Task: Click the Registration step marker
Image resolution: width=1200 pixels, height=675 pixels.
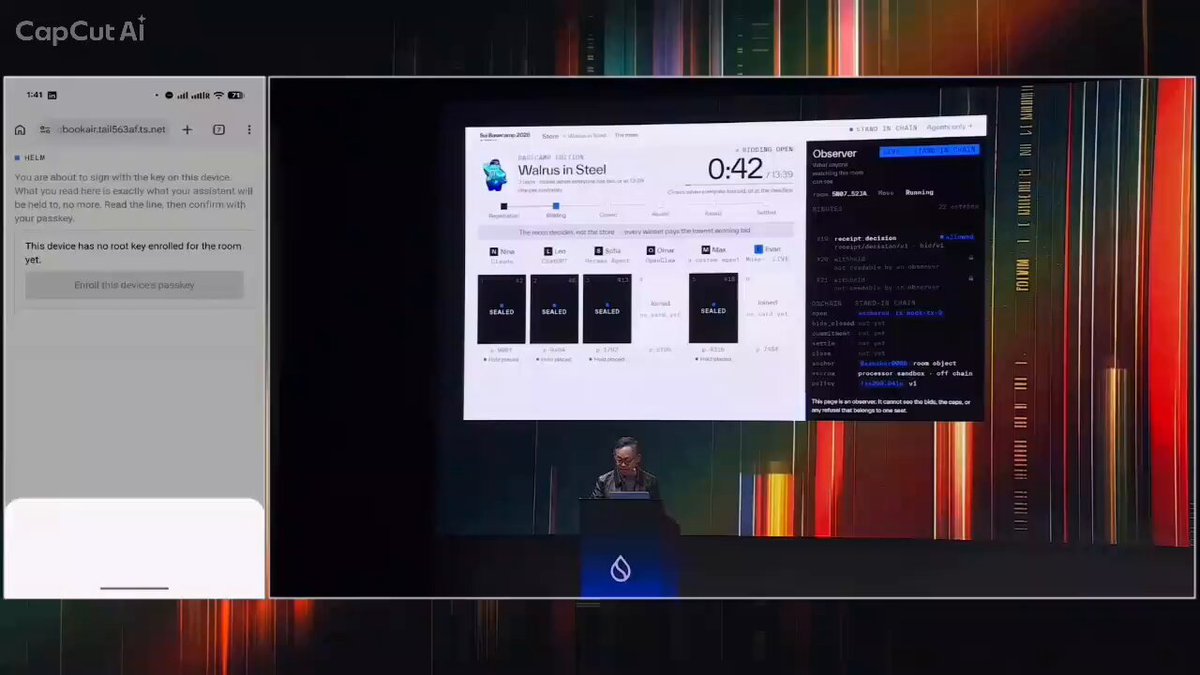Action: click(504, 207)
